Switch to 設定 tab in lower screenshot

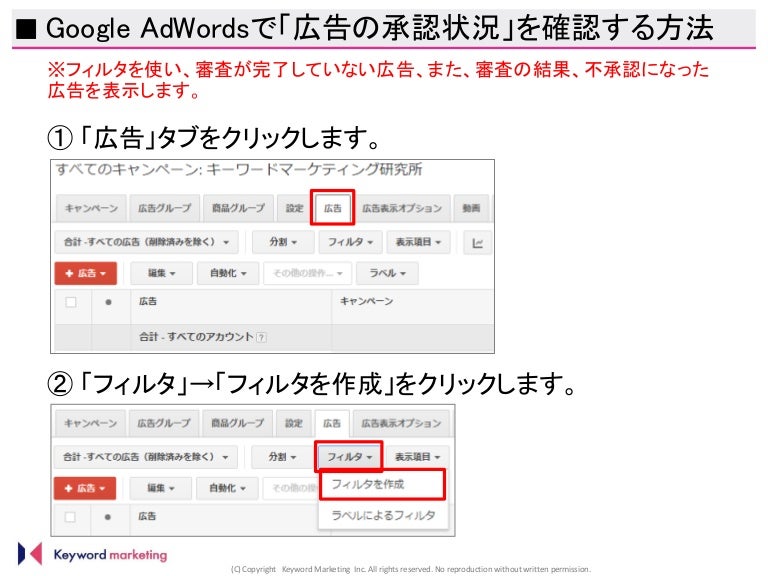(293, 424)
